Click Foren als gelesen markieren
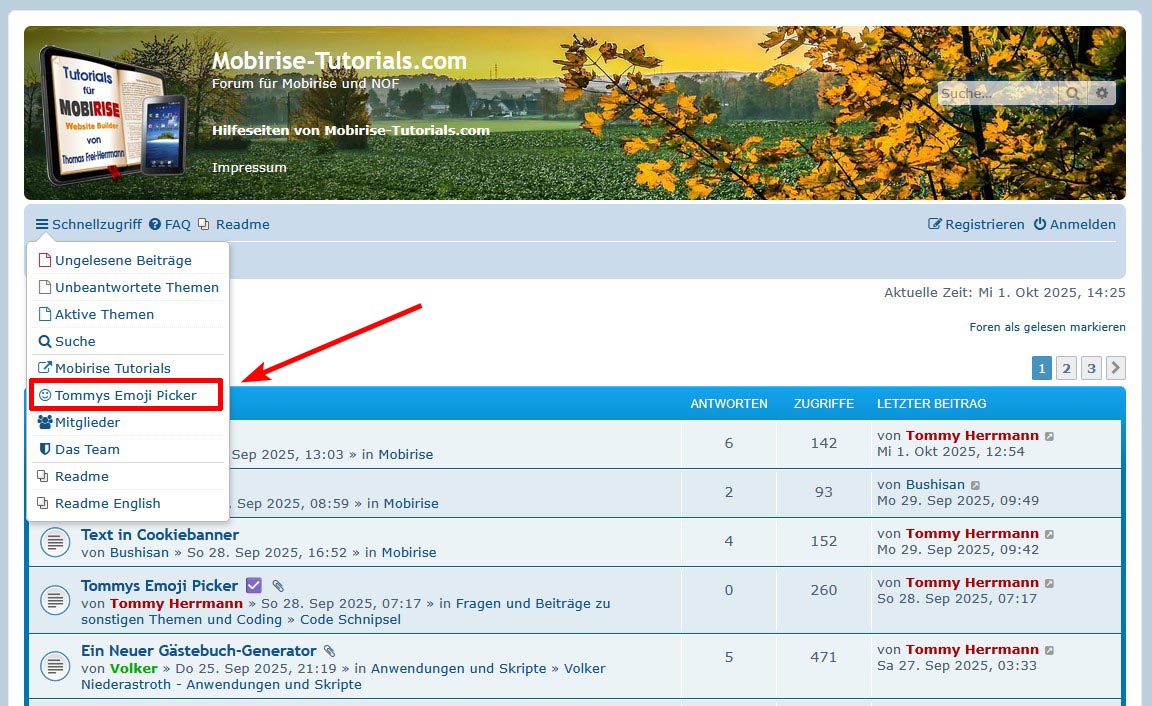The height and width of the screenshot is (706, 1152). pos(1047,327)
